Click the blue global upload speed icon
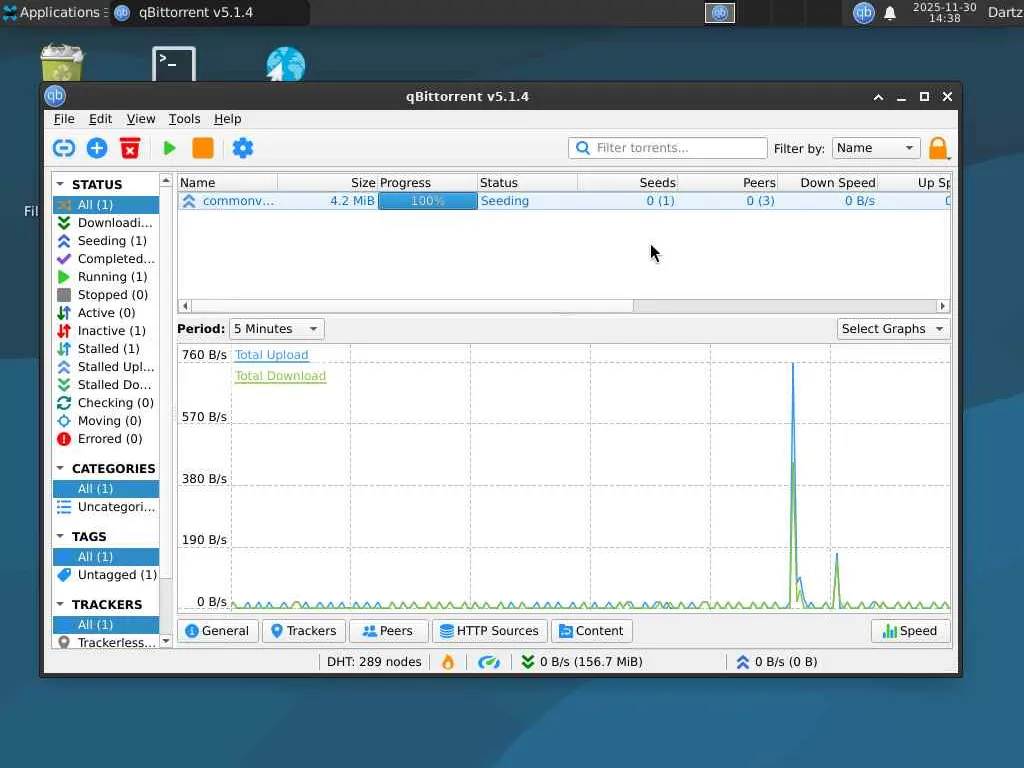This screenshot has height=768, width=1024. click(743, 662)
